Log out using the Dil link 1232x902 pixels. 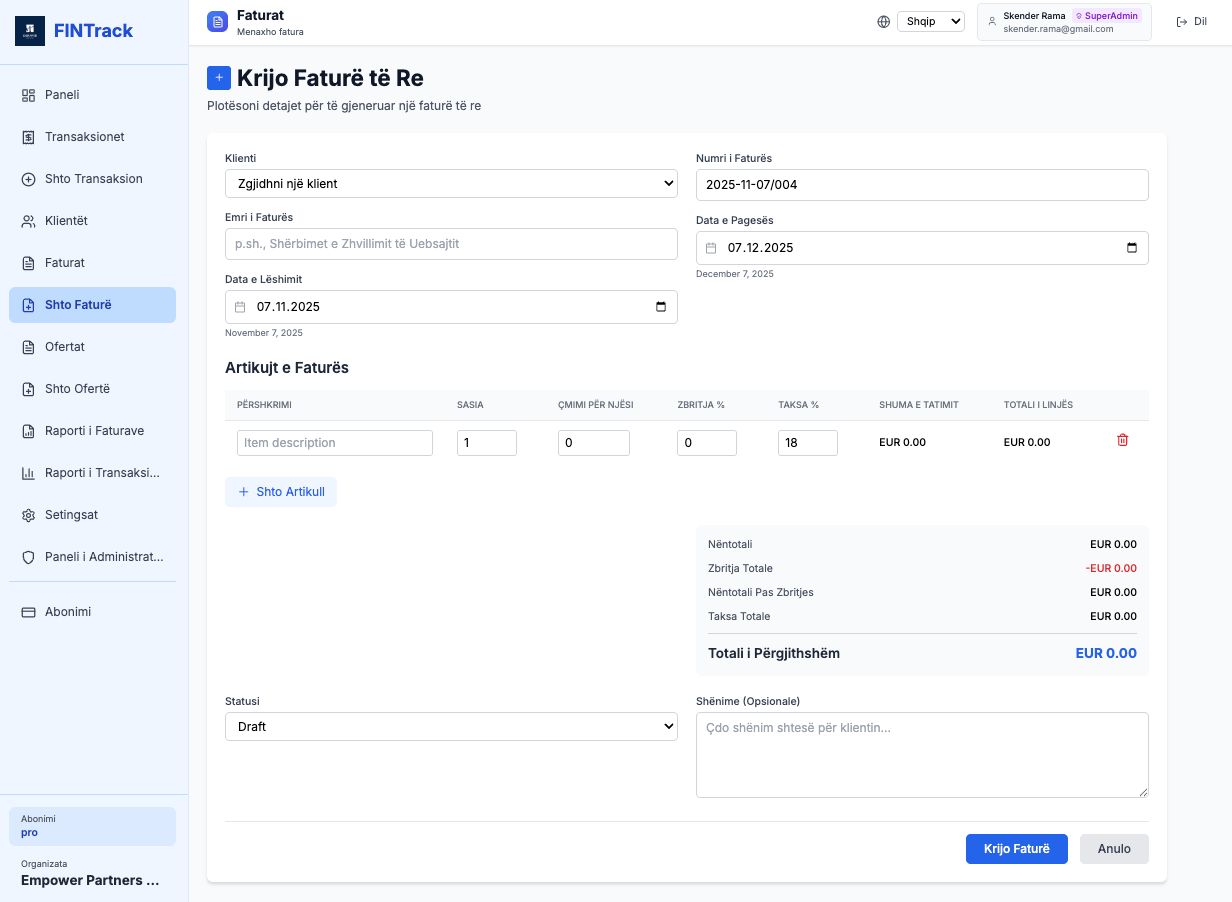pyautogui.click(x=1191, y=20)
